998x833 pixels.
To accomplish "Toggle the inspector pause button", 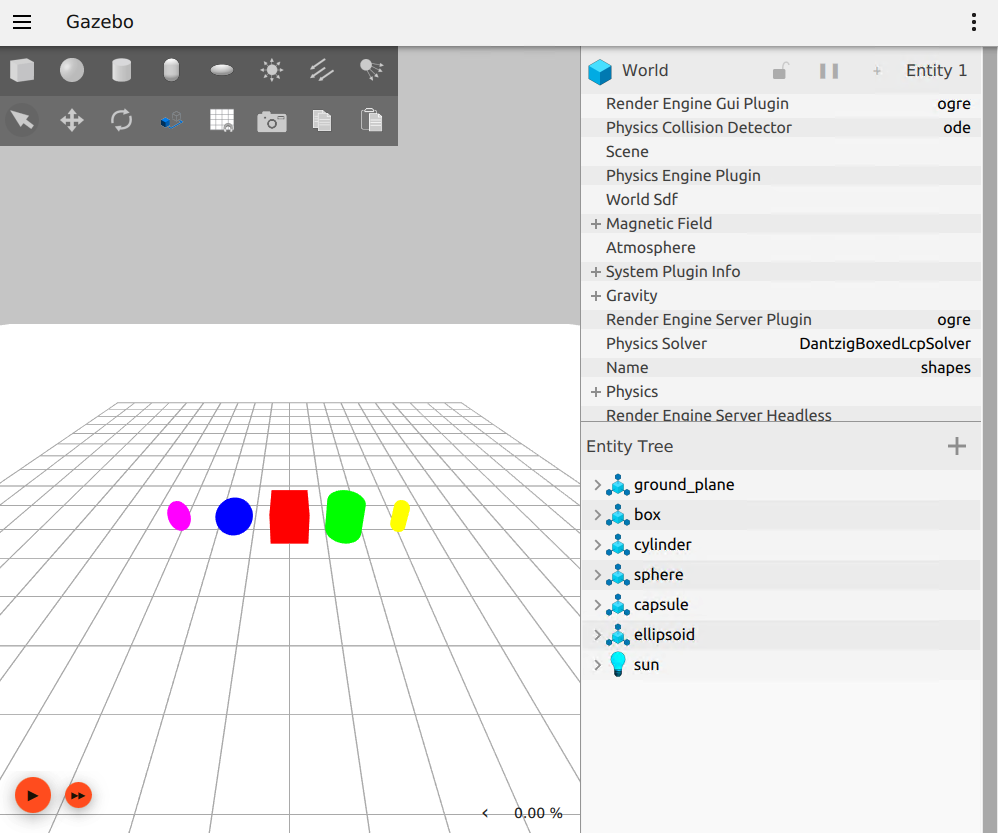I will 829,71.
